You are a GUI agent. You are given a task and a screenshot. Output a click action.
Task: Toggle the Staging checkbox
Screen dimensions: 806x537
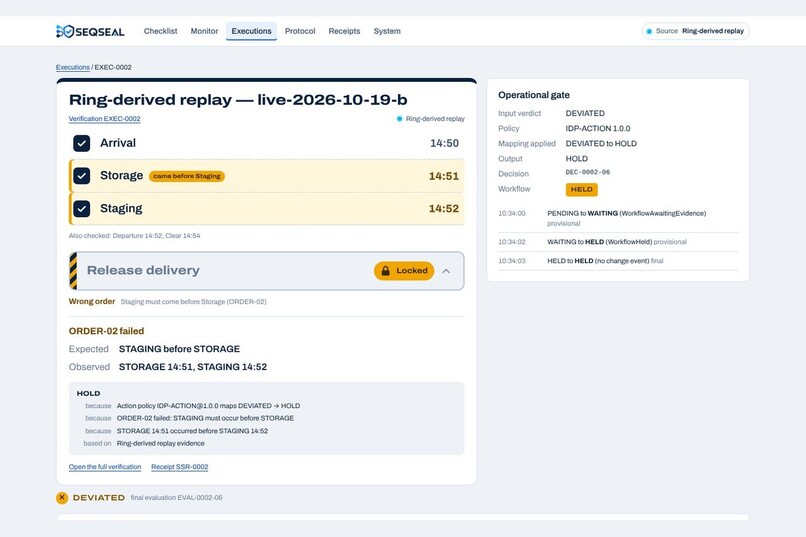coord(82,209)
